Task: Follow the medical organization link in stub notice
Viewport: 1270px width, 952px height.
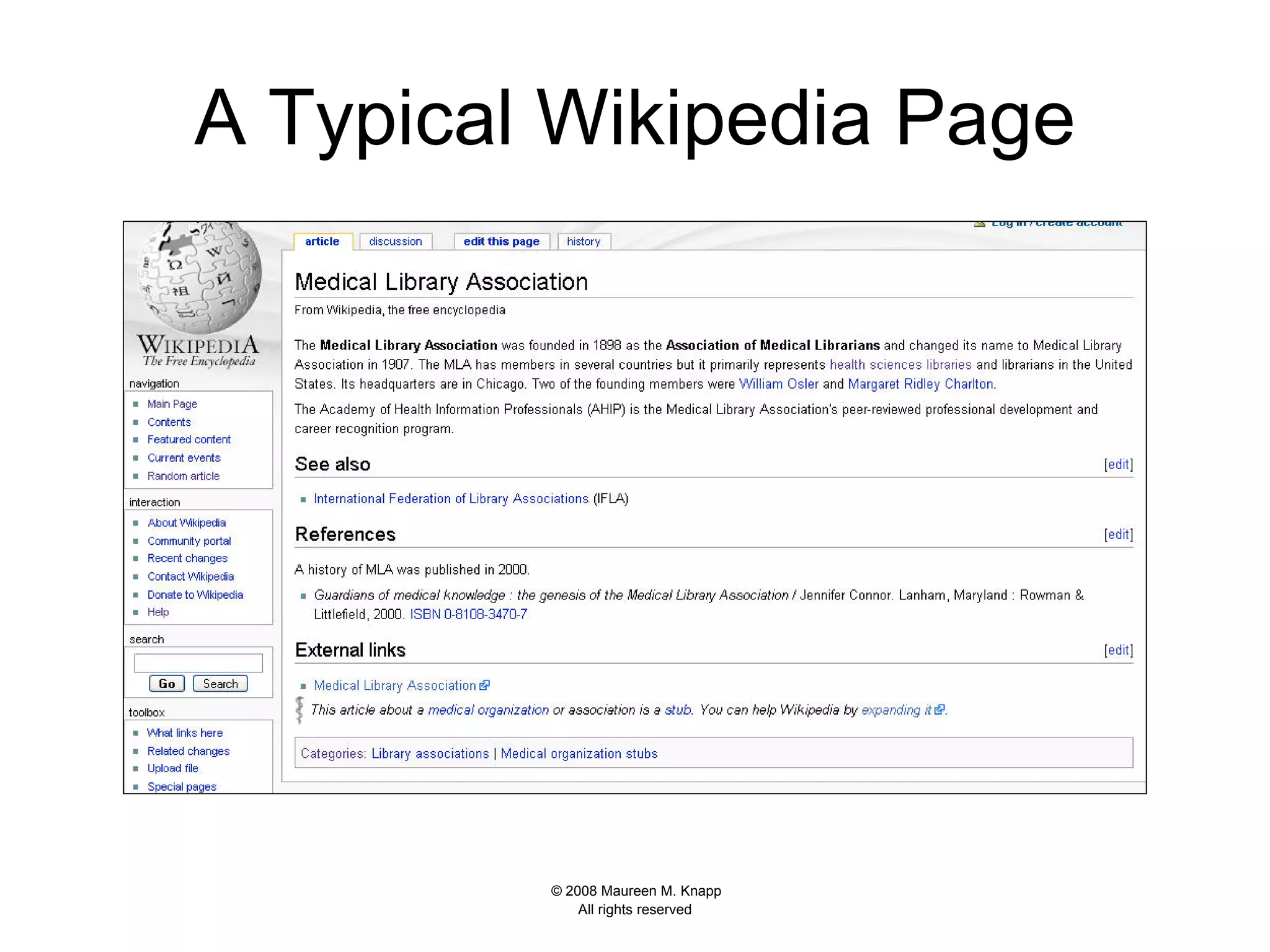Action: tap(489, 710)
